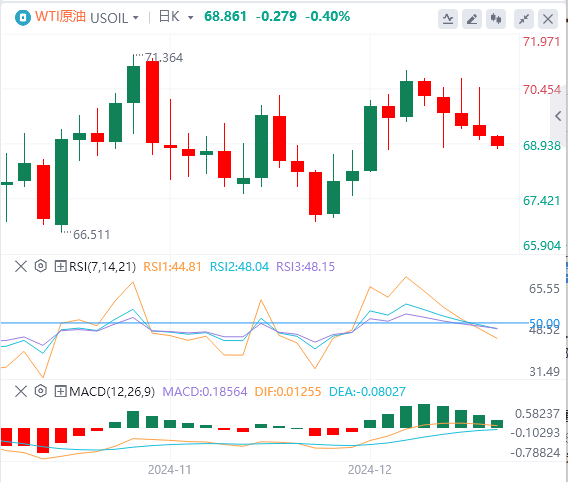Screen dimensions: 568x482
Task: Click the shrink/collapse arrows icon
Action: point(524,19)
